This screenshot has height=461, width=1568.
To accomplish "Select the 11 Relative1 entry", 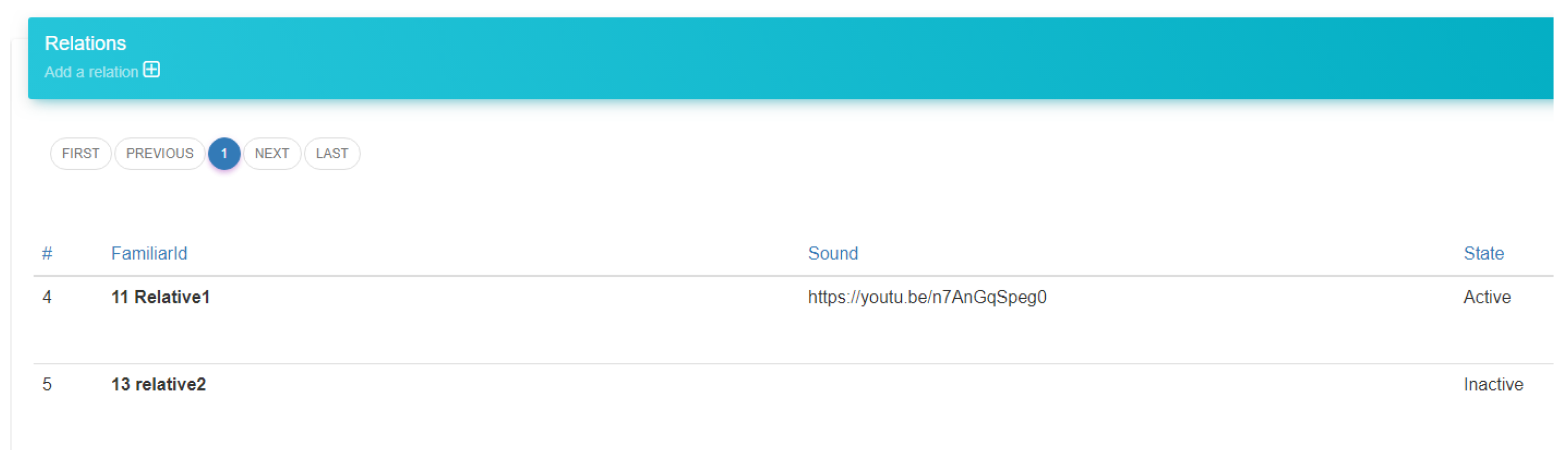I will [x=160, y=297].
